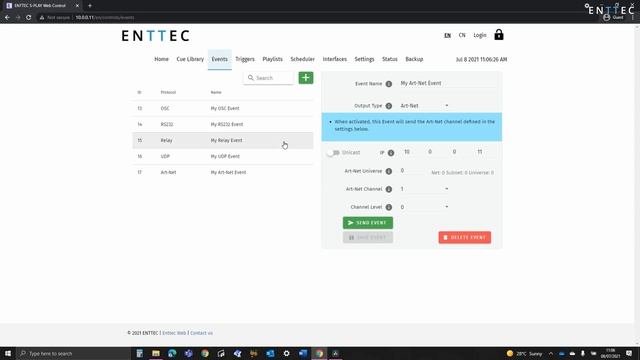This screenshot has height=360, width=640.
Task: Click the lock icon in header
Action: point(499,35)
